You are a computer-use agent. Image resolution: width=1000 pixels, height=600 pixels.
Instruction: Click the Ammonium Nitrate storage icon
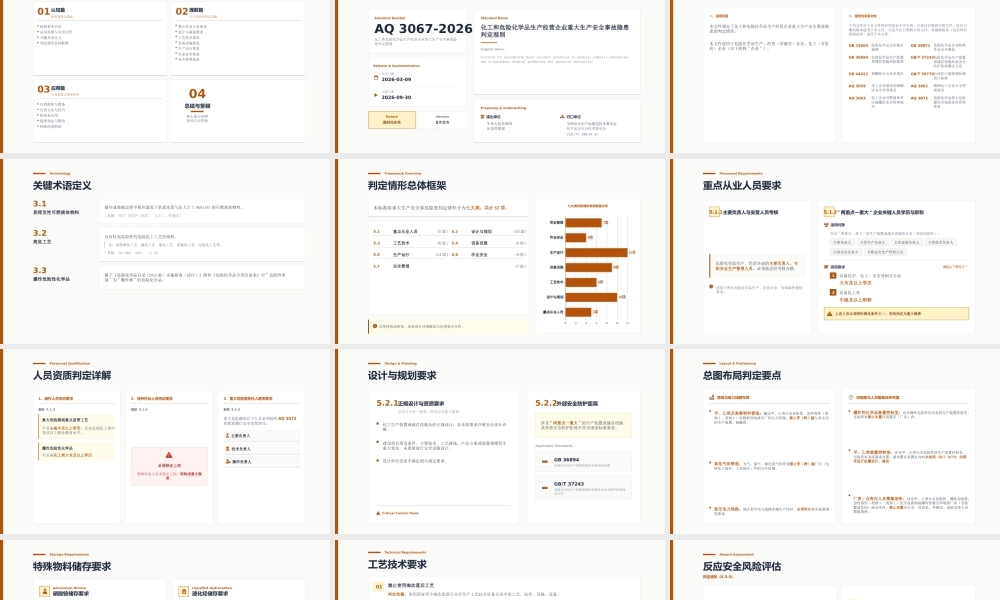tap(44, 591)
